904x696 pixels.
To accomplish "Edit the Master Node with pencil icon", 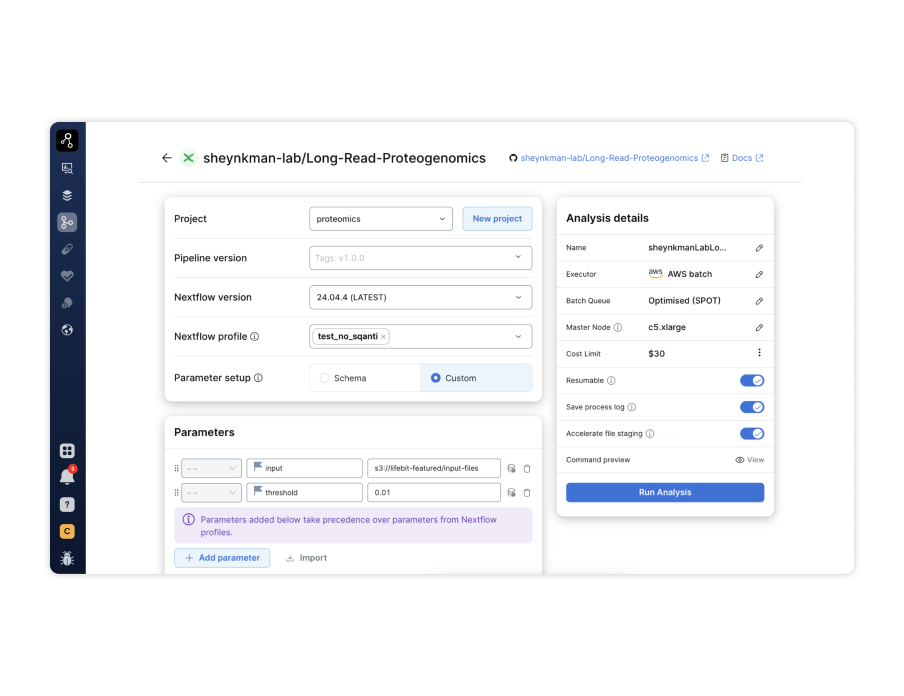I will [759, 328].
